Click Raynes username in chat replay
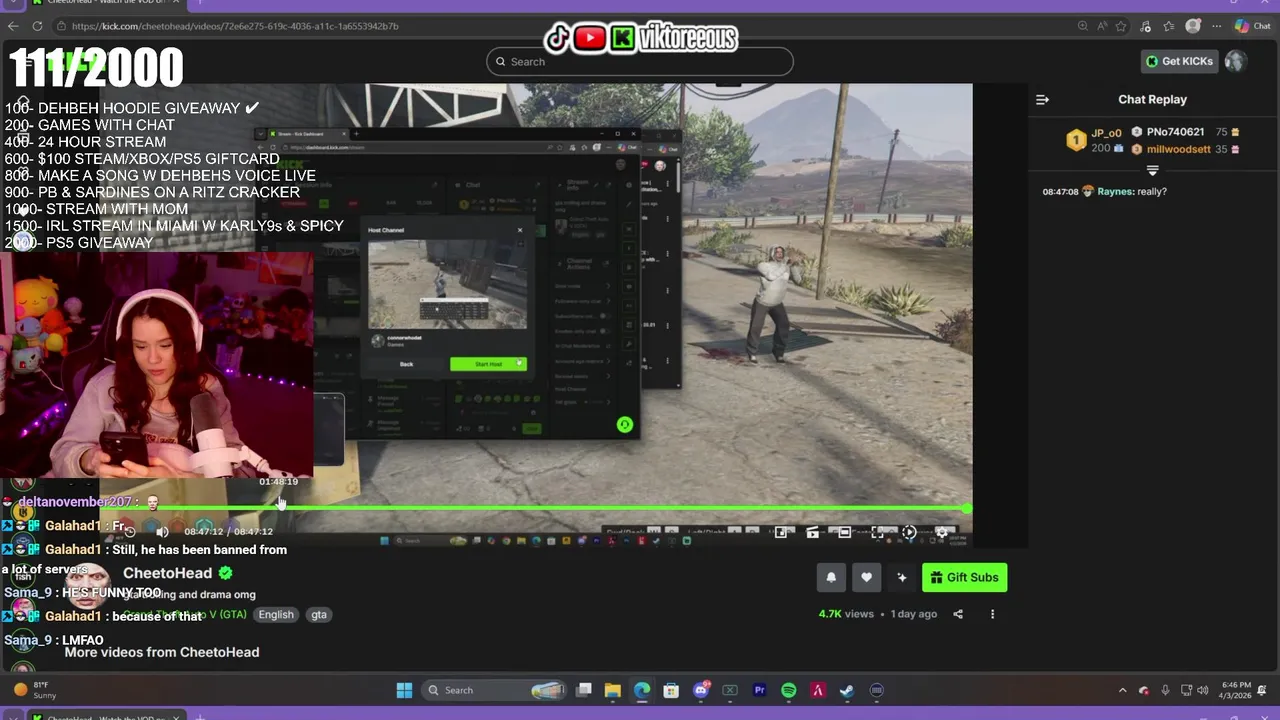This screenshot has width=1280, height=720. pos(1114,191)
